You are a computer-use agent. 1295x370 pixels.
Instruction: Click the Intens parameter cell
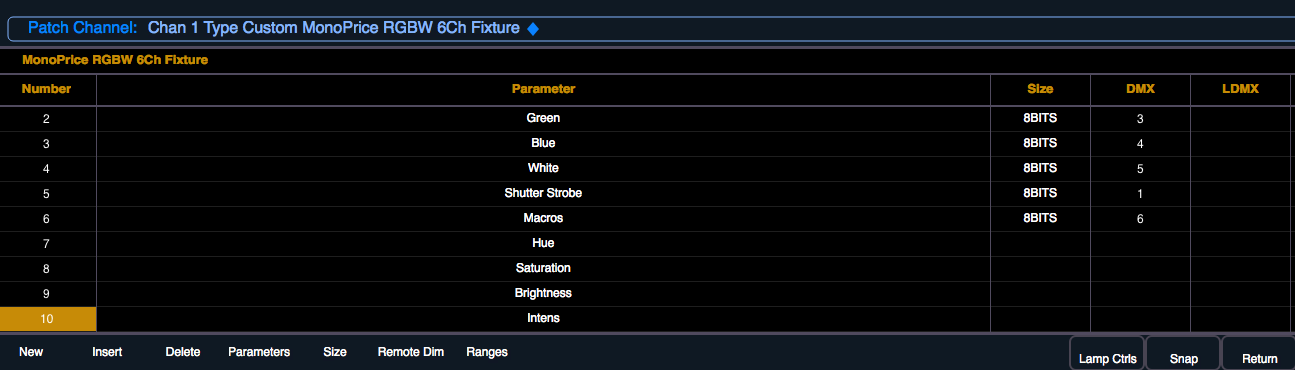543,319
